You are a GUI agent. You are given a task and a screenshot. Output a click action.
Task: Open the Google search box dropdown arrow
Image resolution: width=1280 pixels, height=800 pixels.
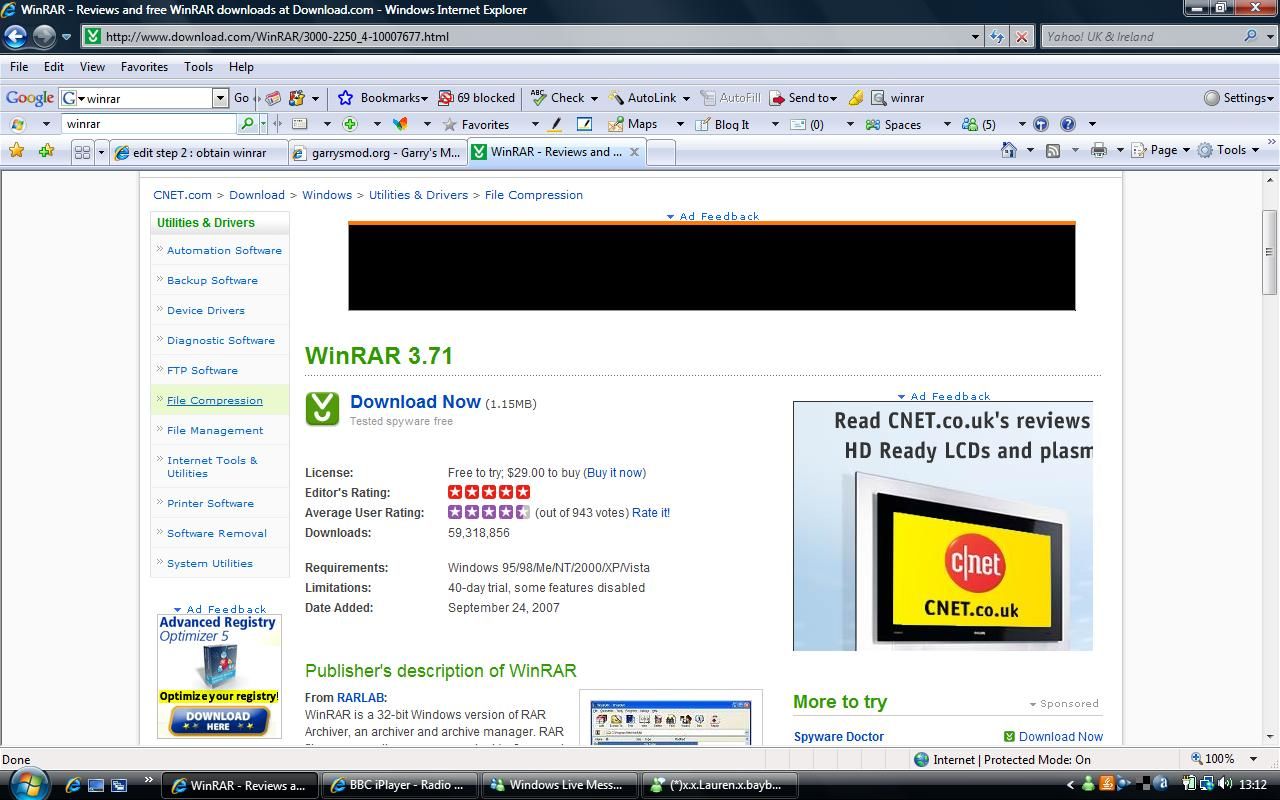tap(220, 98)
